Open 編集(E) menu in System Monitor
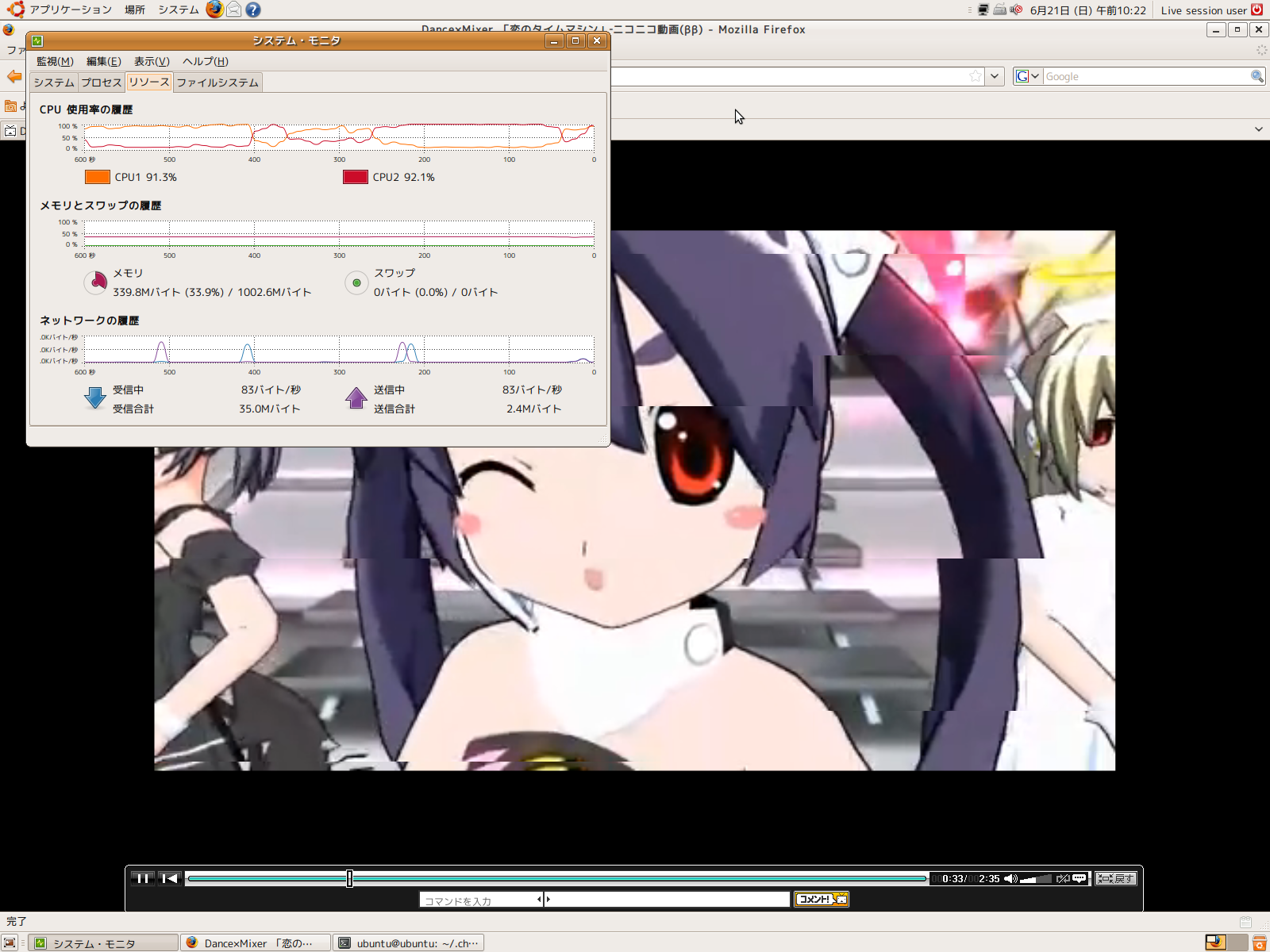1270x952 pixels. click(x=104, y=61)
